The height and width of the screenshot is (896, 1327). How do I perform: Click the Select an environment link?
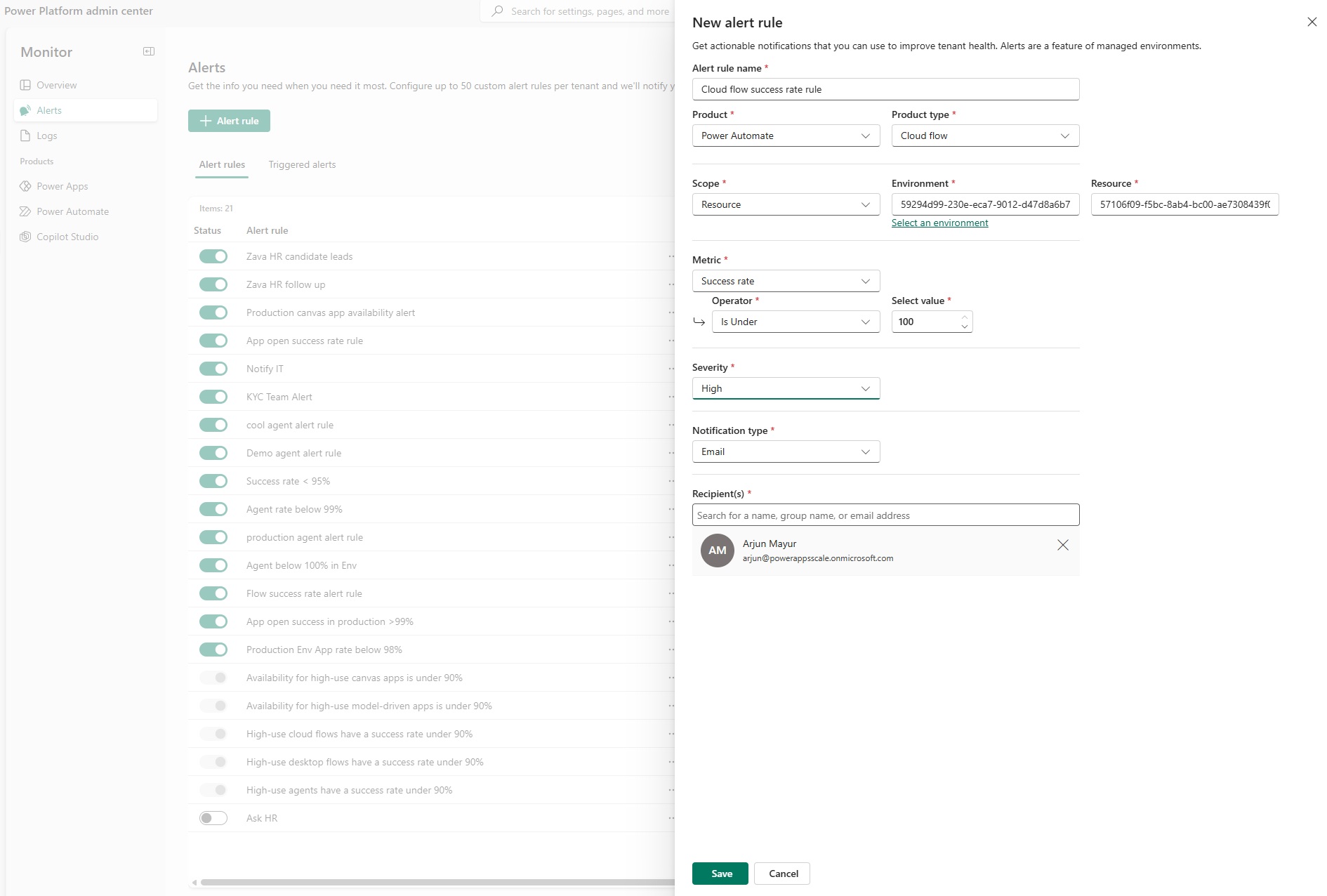(x=939, y=223)
